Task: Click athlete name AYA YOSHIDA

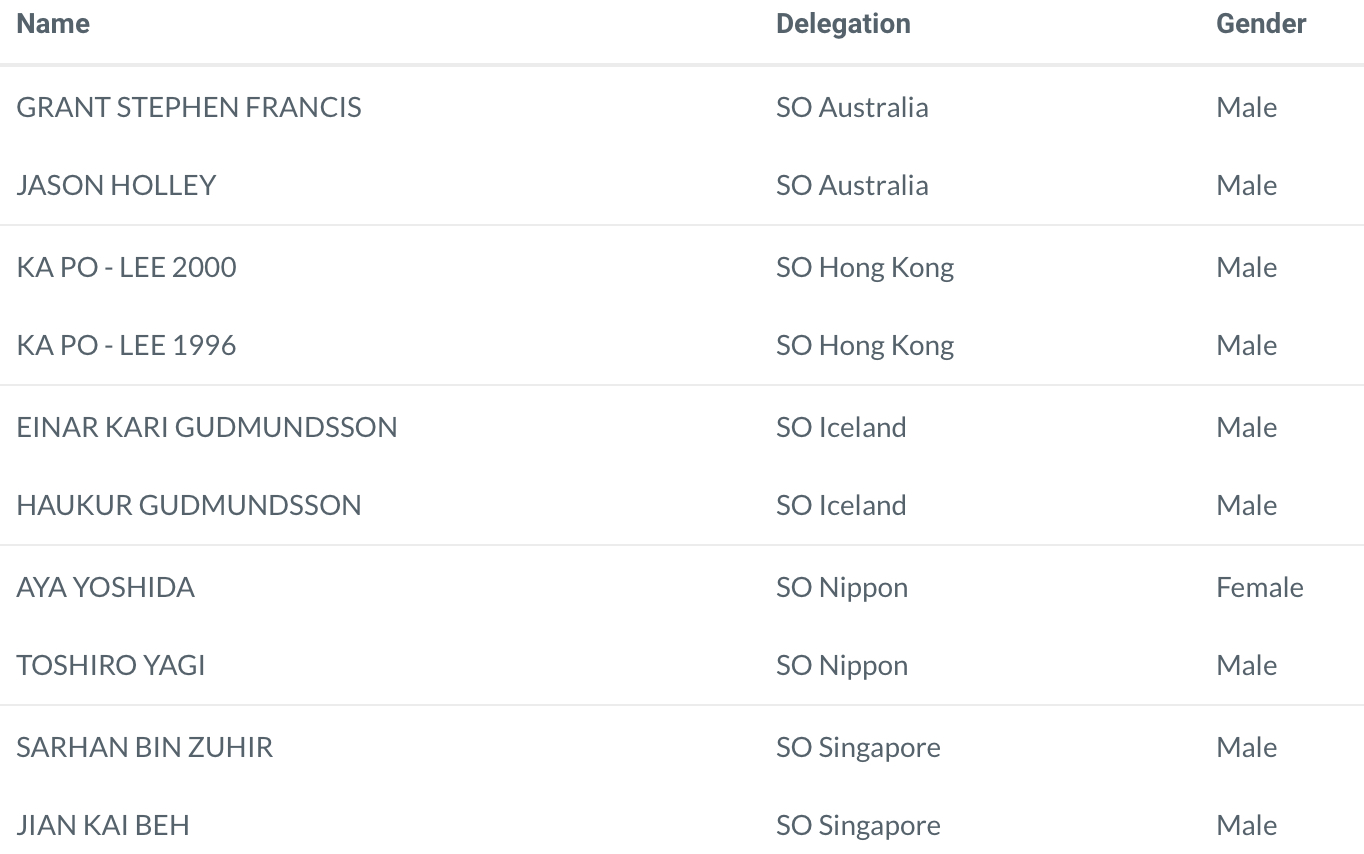Action: [105, 587]
